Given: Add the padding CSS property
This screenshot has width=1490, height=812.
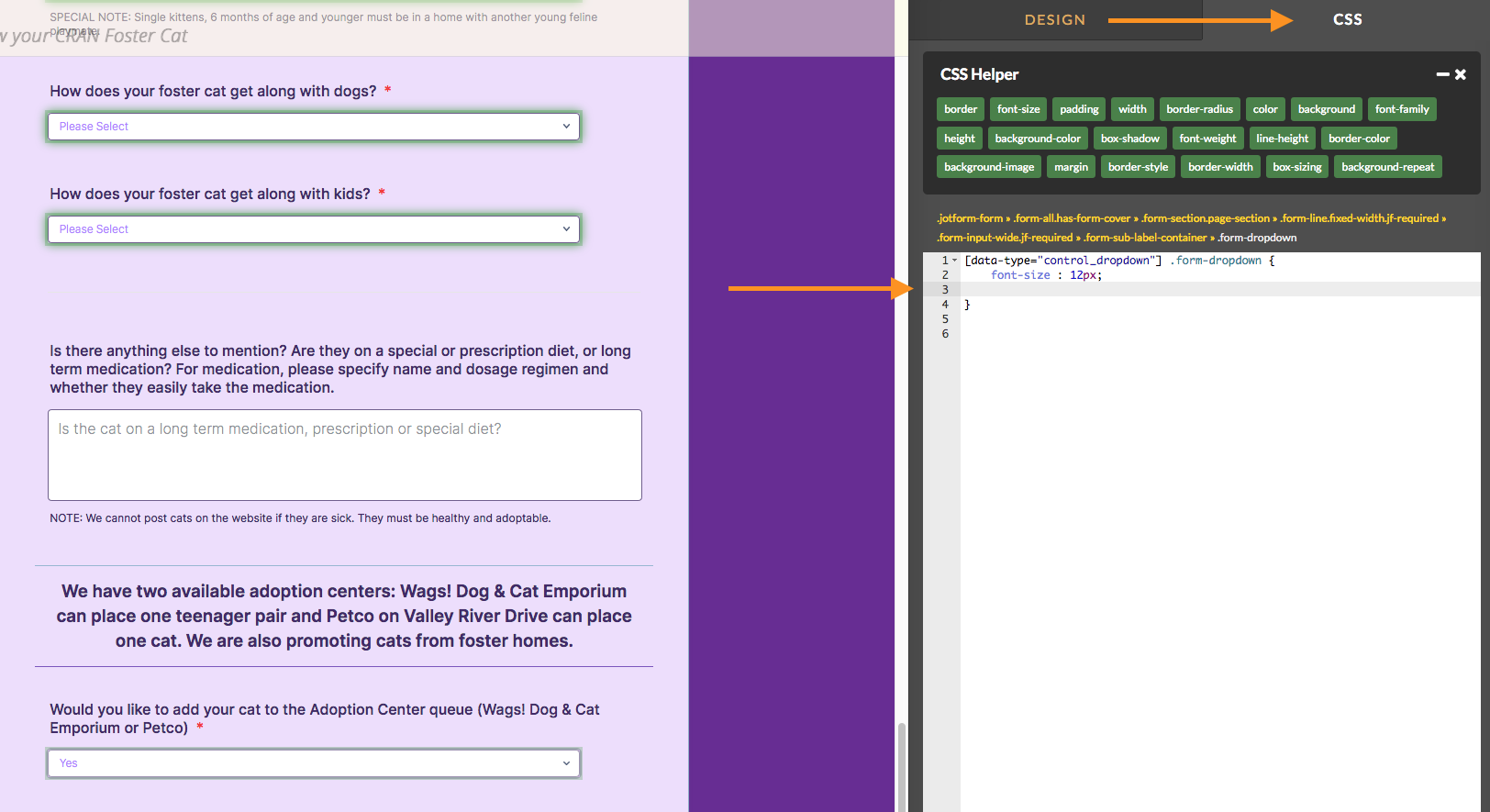Looking at the screenshot, I should click(x=1079, y=109).
